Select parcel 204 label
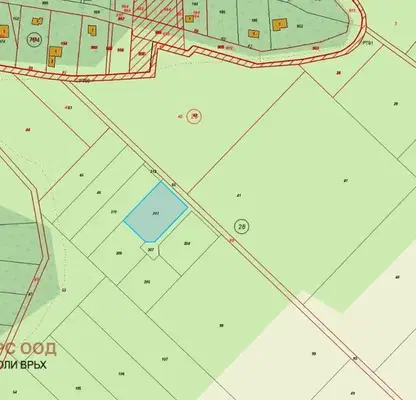This screenshot has width=416, height=400. point(187,243)
